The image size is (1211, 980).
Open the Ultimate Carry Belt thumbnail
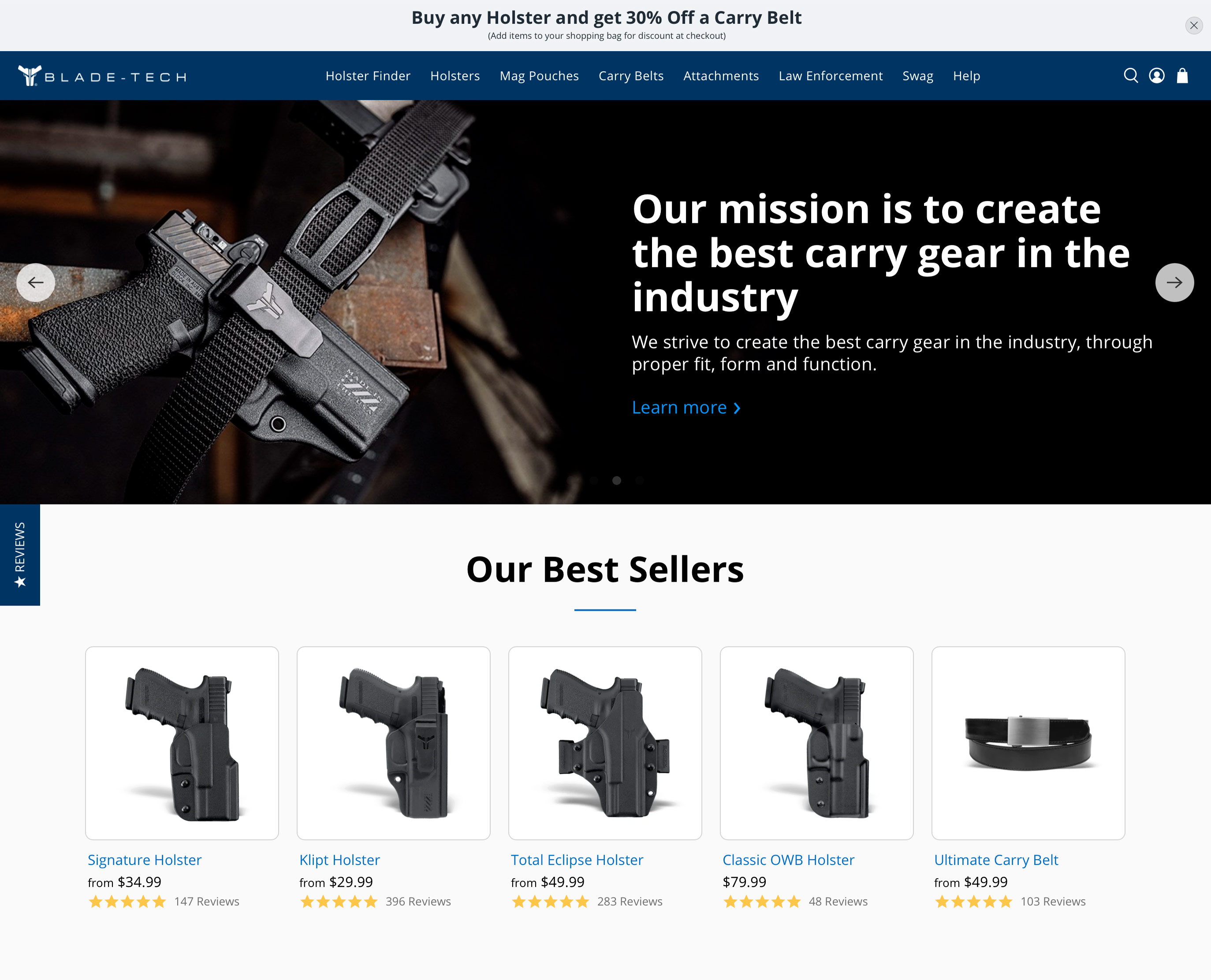(1028, 743)
